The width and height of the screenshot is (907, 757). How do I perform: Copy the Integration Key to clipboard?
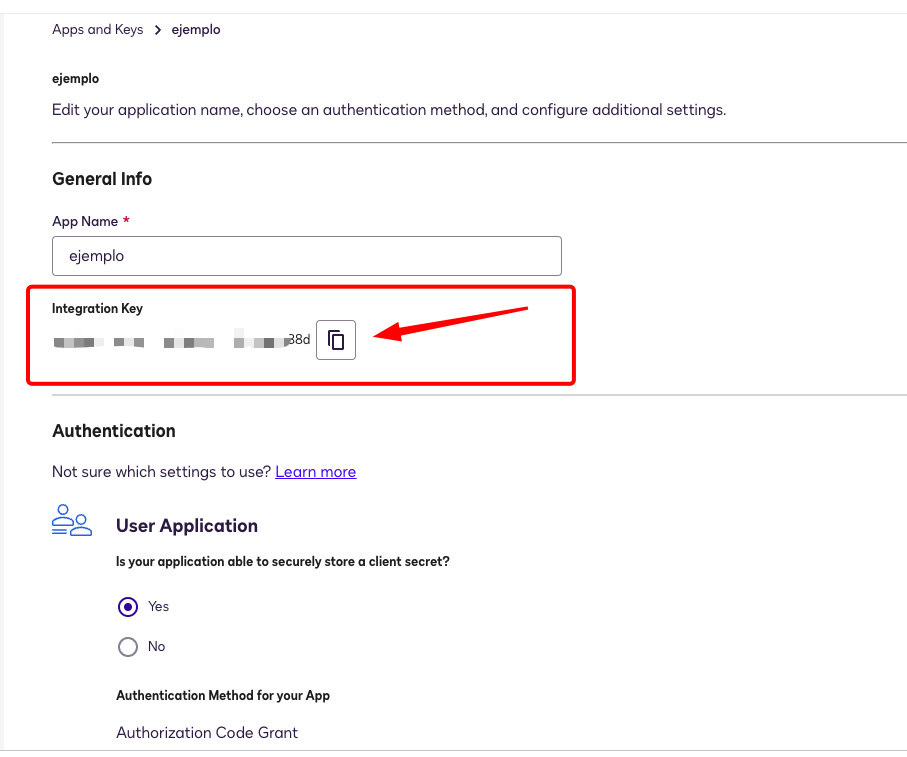point(336,340)
